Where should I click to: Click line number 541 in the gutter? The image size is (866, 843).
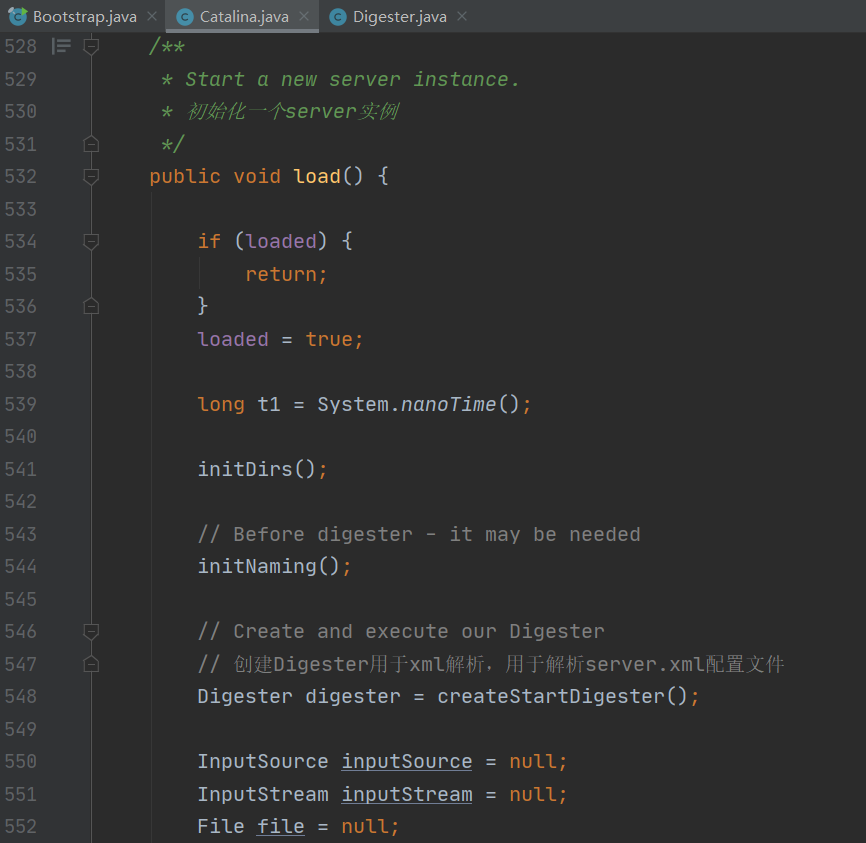(20, 469)
